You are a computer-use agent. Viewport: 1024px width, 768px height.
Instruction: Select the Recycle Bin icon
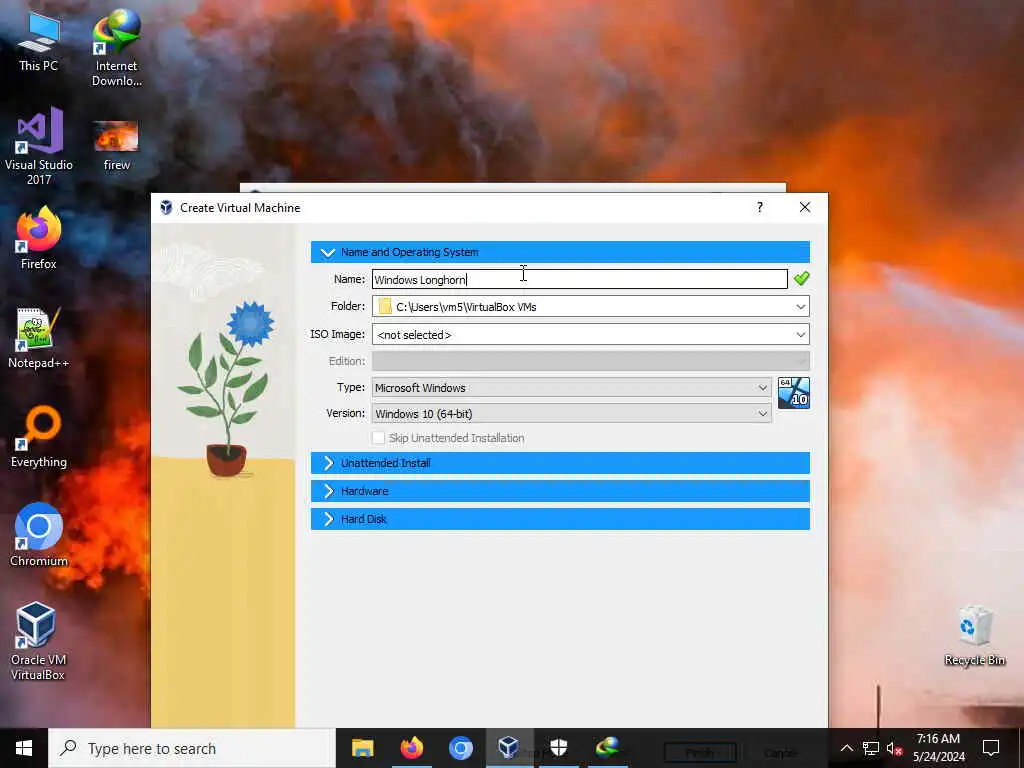(x=974, y=636)
